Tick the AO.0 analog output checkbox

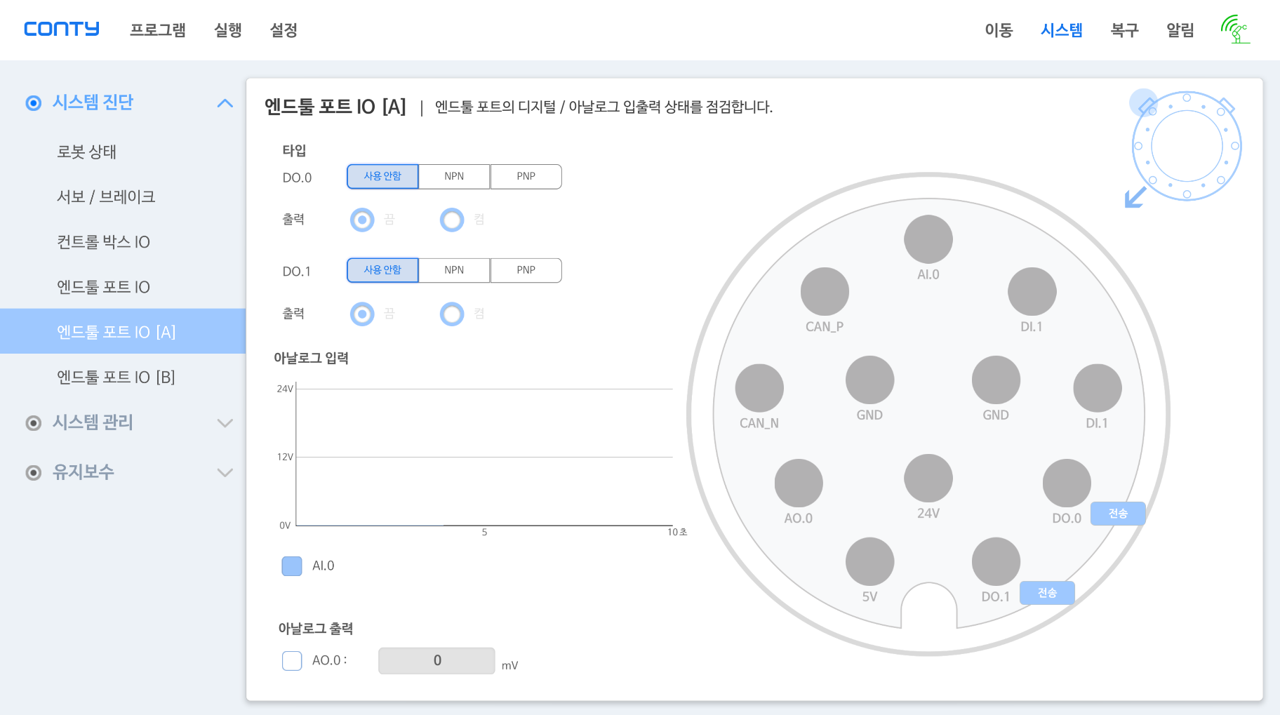point(292,660)
